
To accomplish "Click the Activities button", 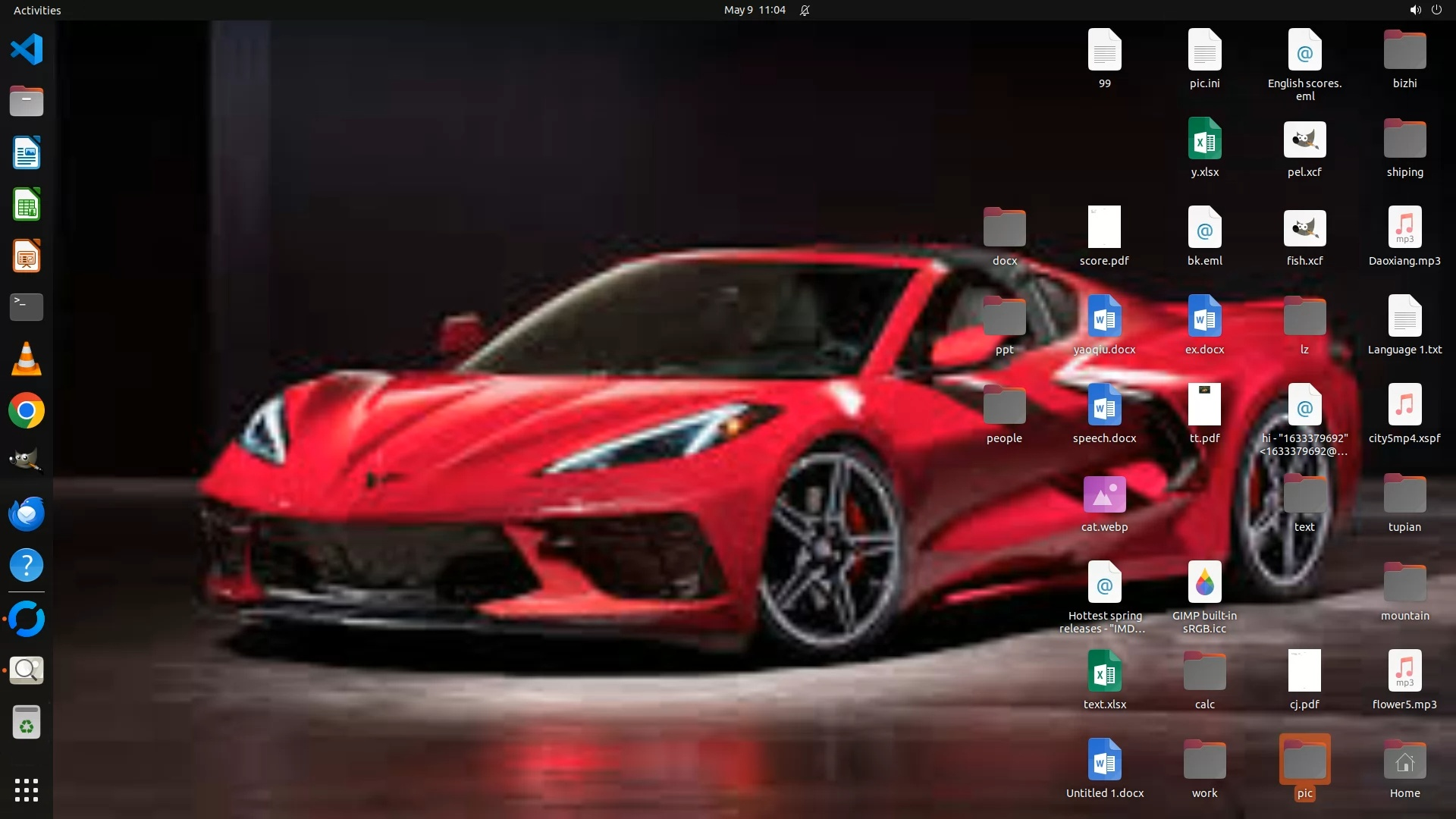I will pyautogui.click(x=37, y=10).
